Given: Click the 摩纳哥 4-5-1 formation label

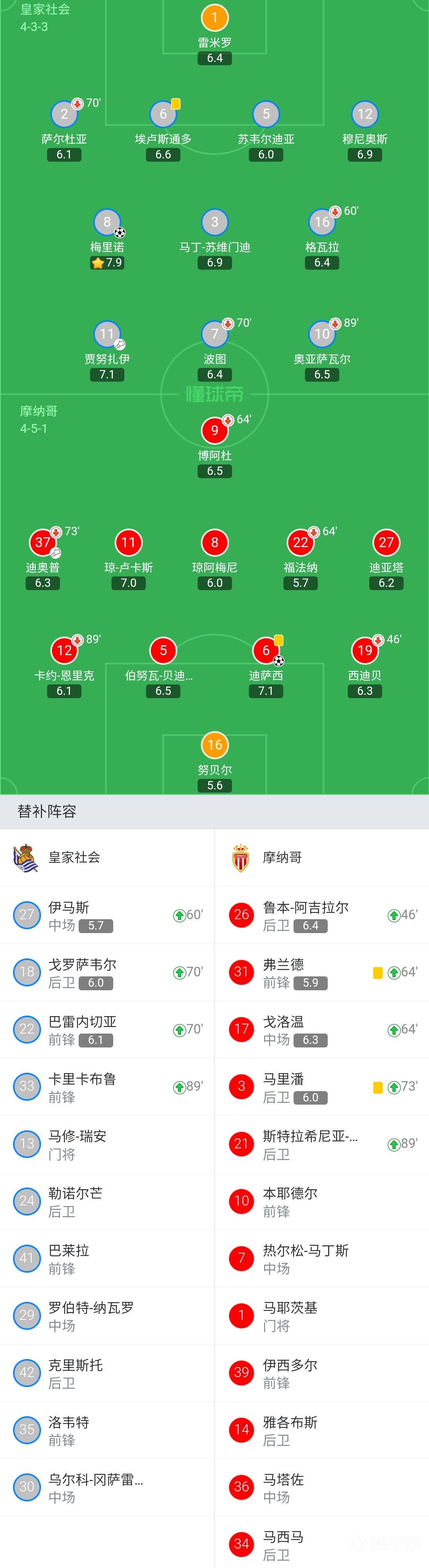Looking at the screenshot, I should tap(39, 419).
